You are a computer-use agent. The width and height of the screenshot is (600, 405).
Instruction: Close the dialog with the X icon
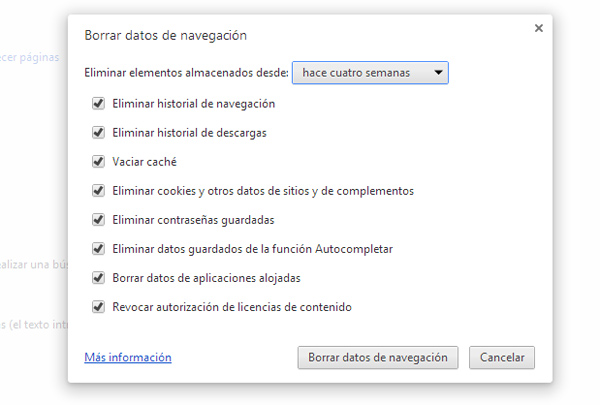coord(539,28)
